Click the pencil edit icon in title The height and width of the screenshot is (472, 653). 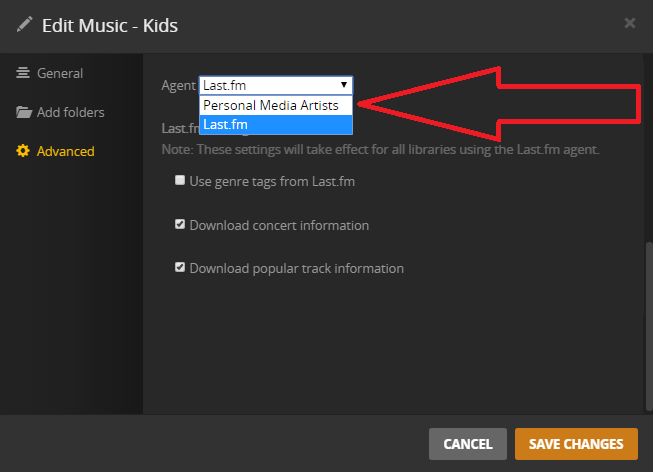click(x=25, y=24)
